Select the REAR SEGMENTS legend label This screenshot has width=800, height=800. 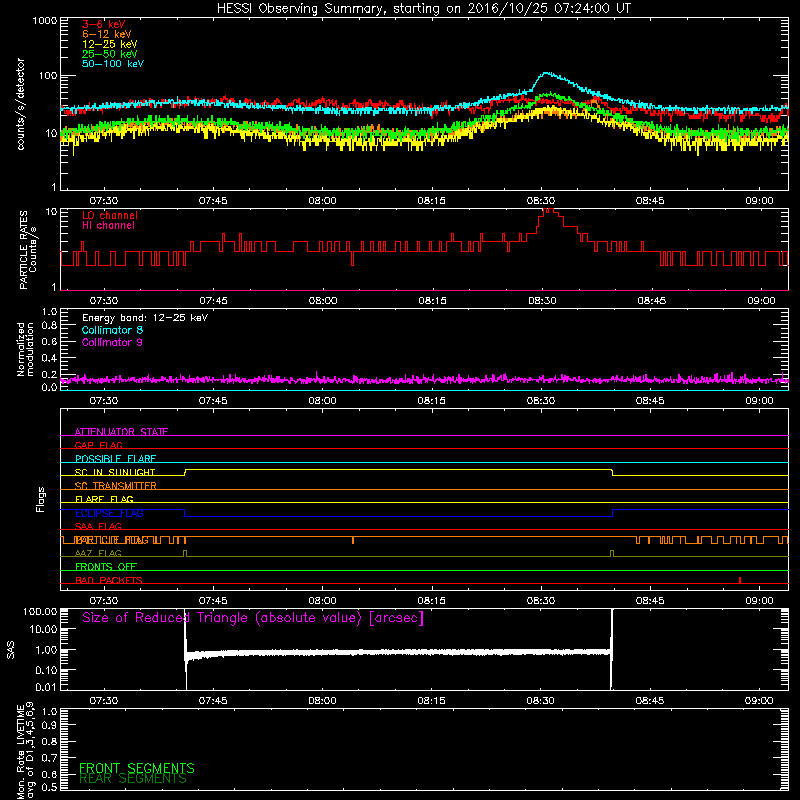133,779
